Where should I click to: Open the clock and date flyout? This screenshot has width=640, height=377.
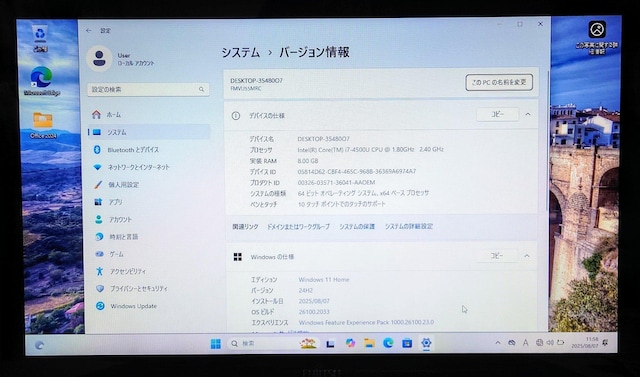click(x=585, y=343)
